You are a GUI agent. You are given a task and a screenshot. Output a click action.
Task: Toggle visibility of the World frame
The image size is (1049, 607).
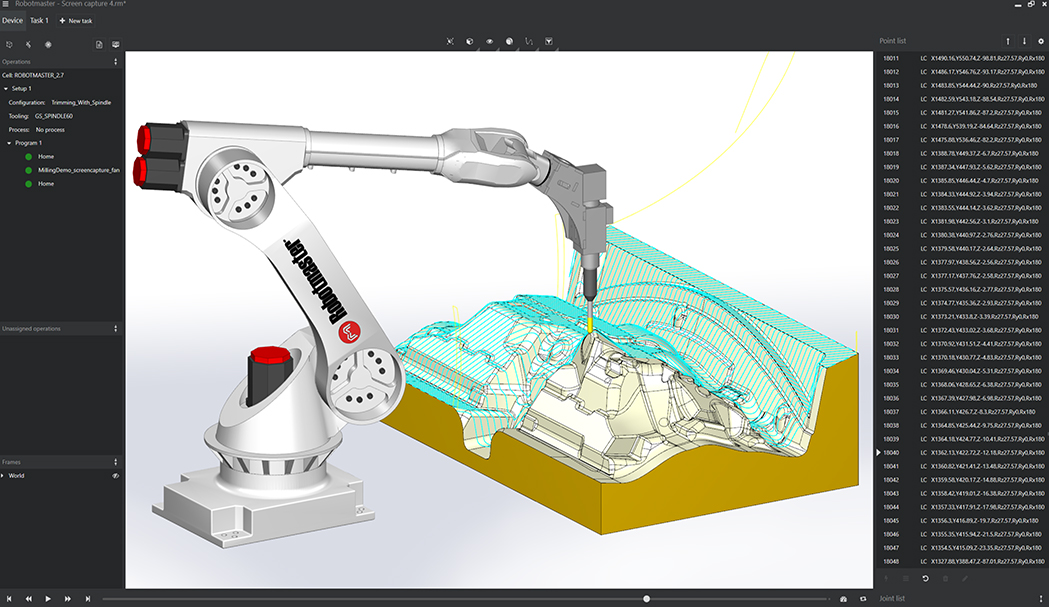point(115,476)
